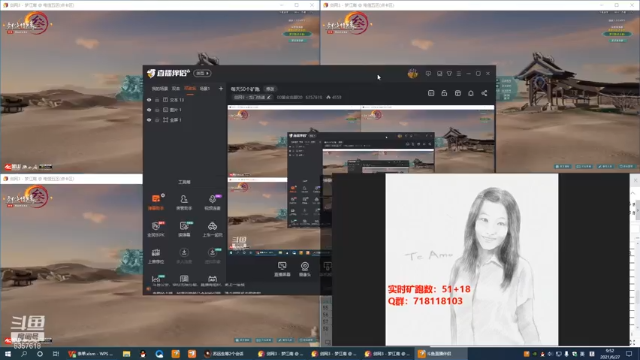The image size is (640, 360).
Task: Open the orange danmaku assistant tool
Action: click(x=156, y=202)
